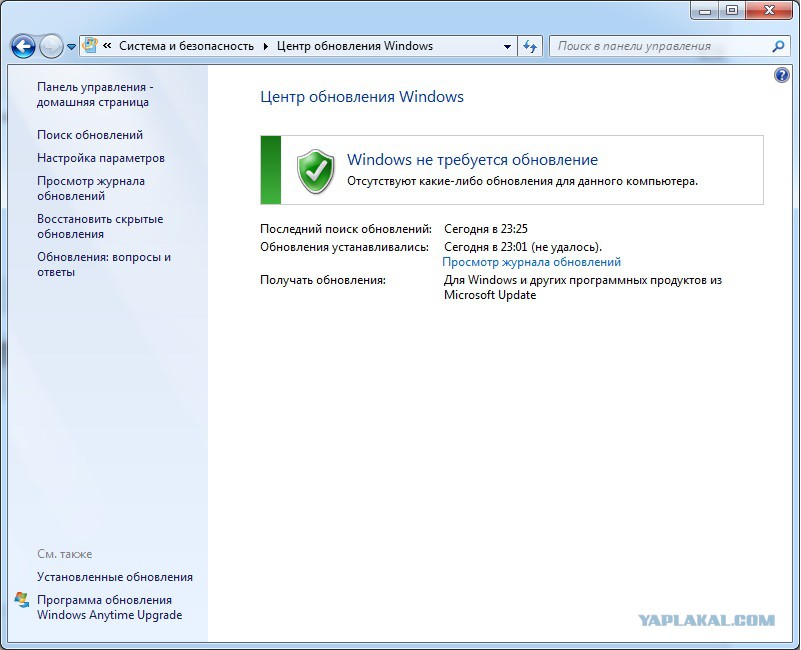The width and height of the screenshot is (801, 650).
Task: Click heading 'Windows не требуется обновление'
Action: 473,159
